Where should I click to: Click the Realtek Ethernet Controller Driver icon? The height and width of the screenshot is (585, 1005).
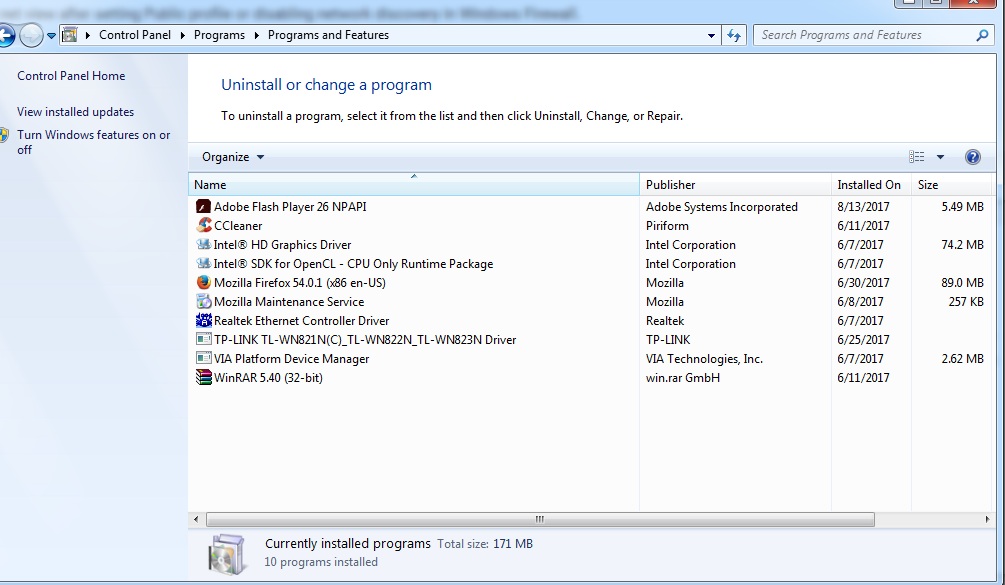(203, 320)
